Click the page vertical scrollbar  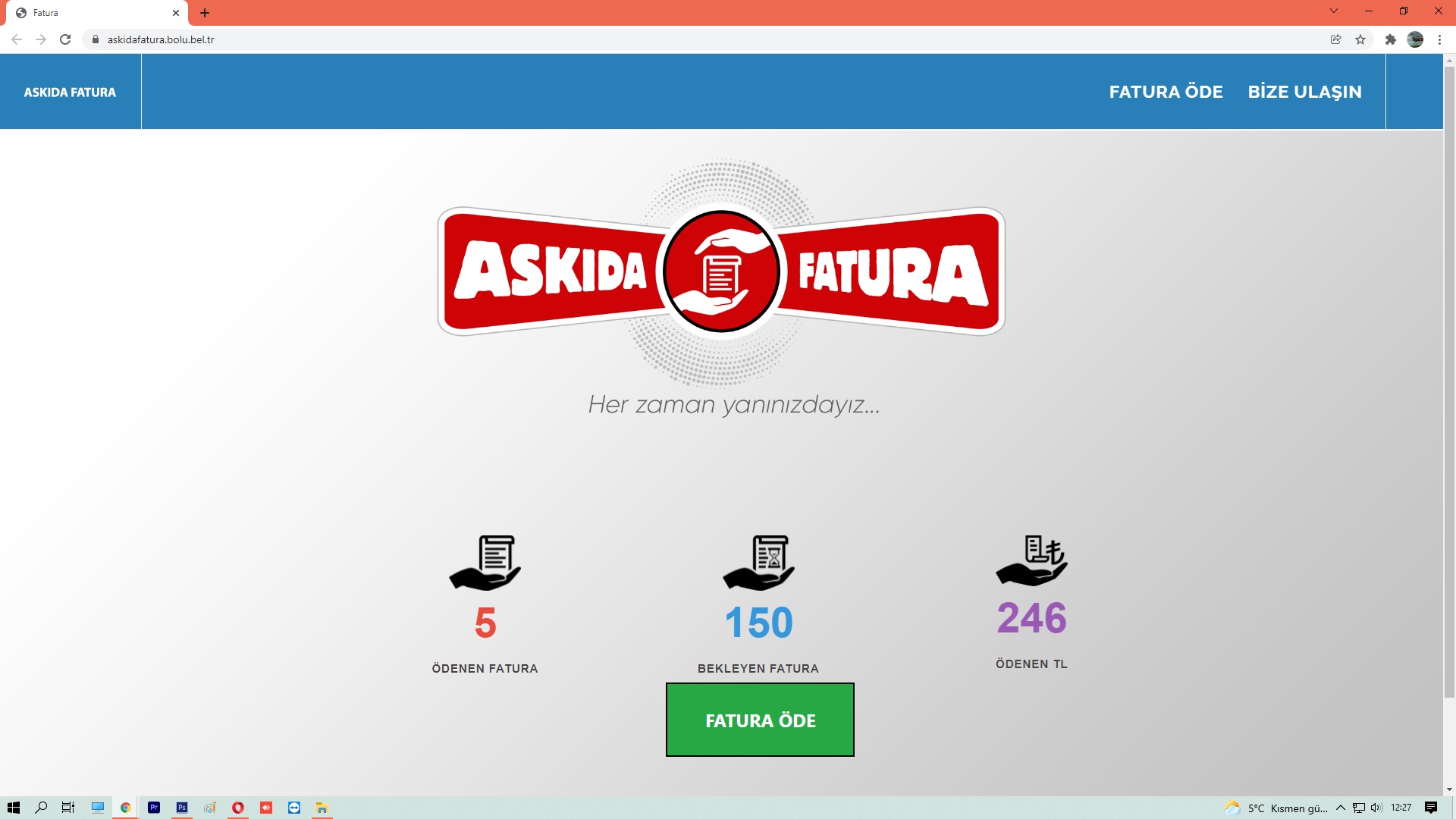tap(1449, 381)
